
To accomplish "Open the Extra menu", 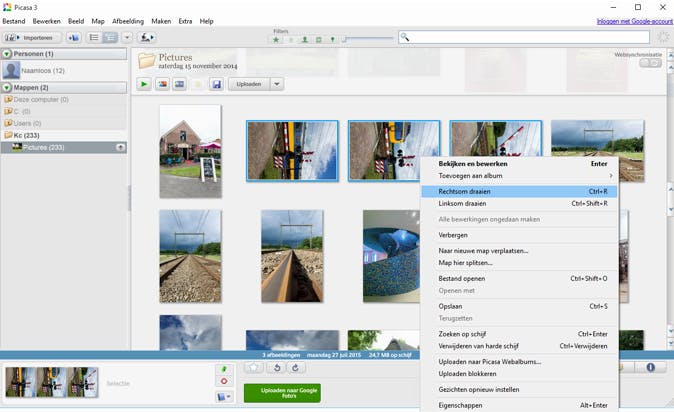I will point(185,21).
